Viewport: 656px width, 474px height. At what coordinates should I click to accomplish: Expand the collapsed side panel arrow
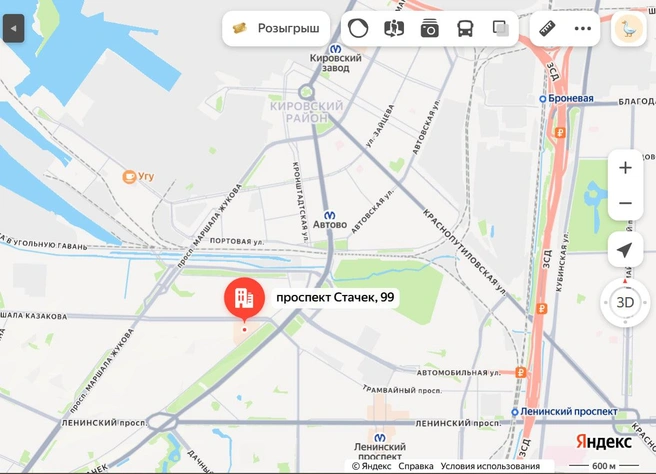13,28
